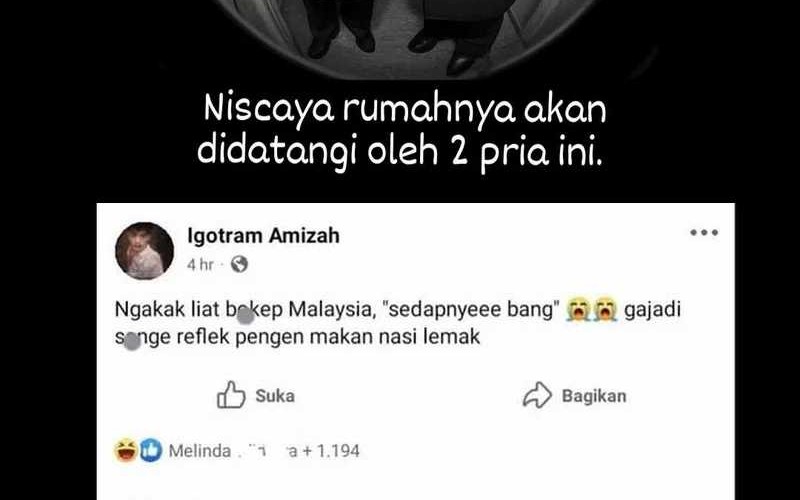Viewport: 800px width, 500px height.
Task: Click Igotram Amizah's profile picture
Action: click(x=144, y=251)
